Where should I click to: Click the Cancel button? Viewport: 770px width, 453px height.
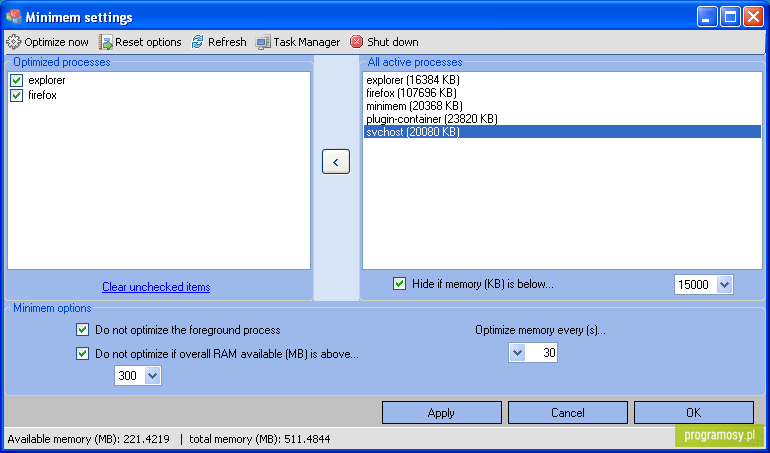568,413
